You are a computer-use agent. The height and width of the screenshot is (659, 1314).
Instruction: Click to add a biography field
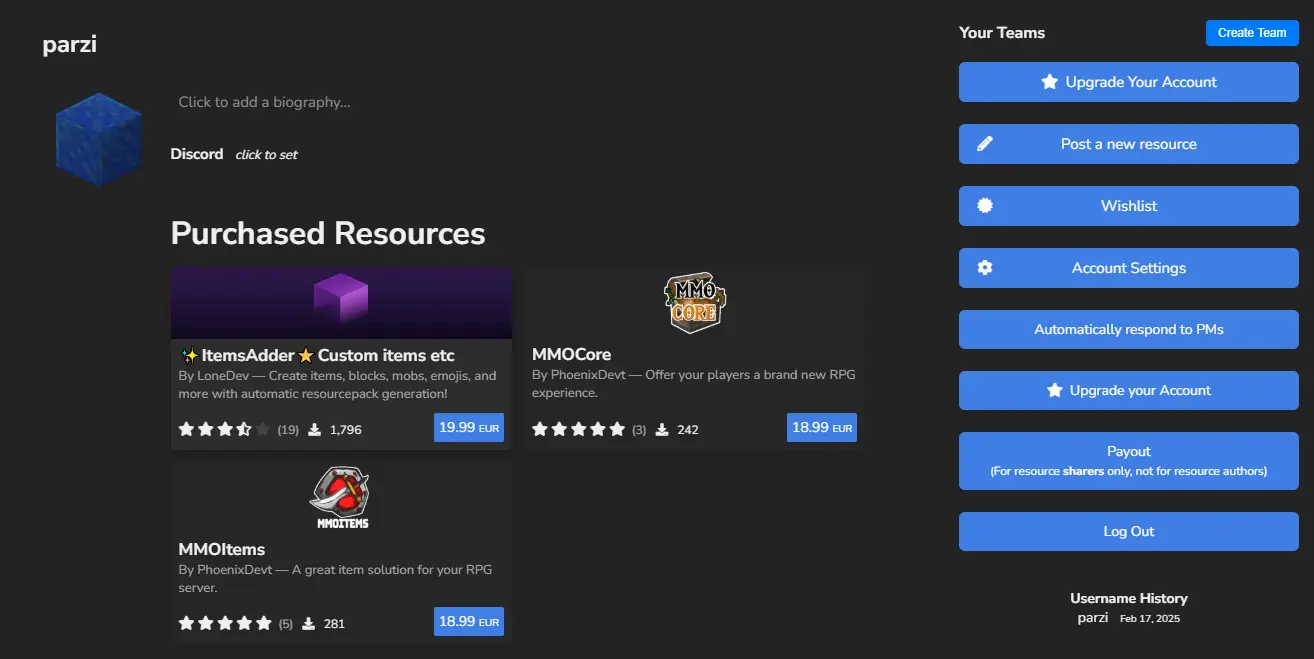264,102
